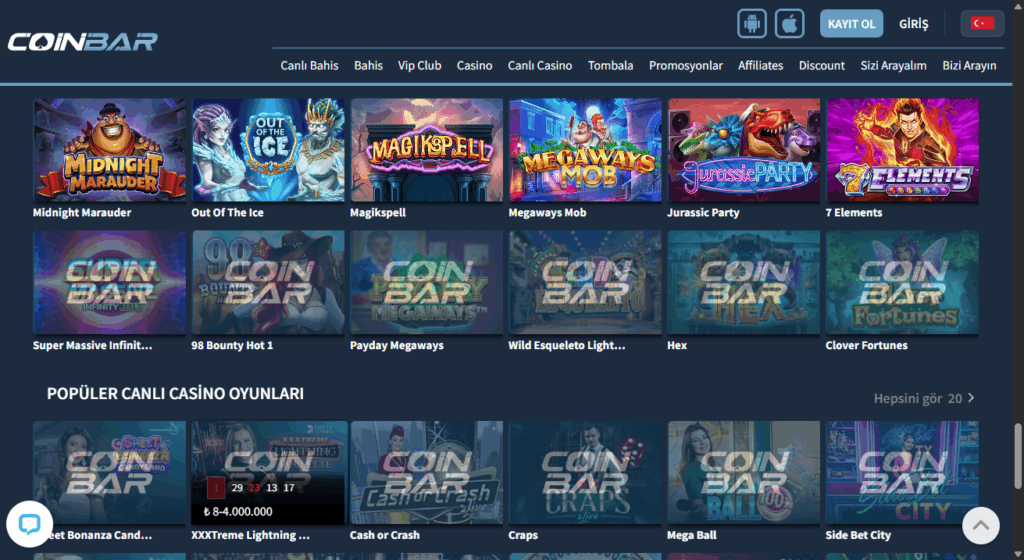Open the Discount menu item
The width and height of the screenshot is (1024, 560).
point(822,65)
